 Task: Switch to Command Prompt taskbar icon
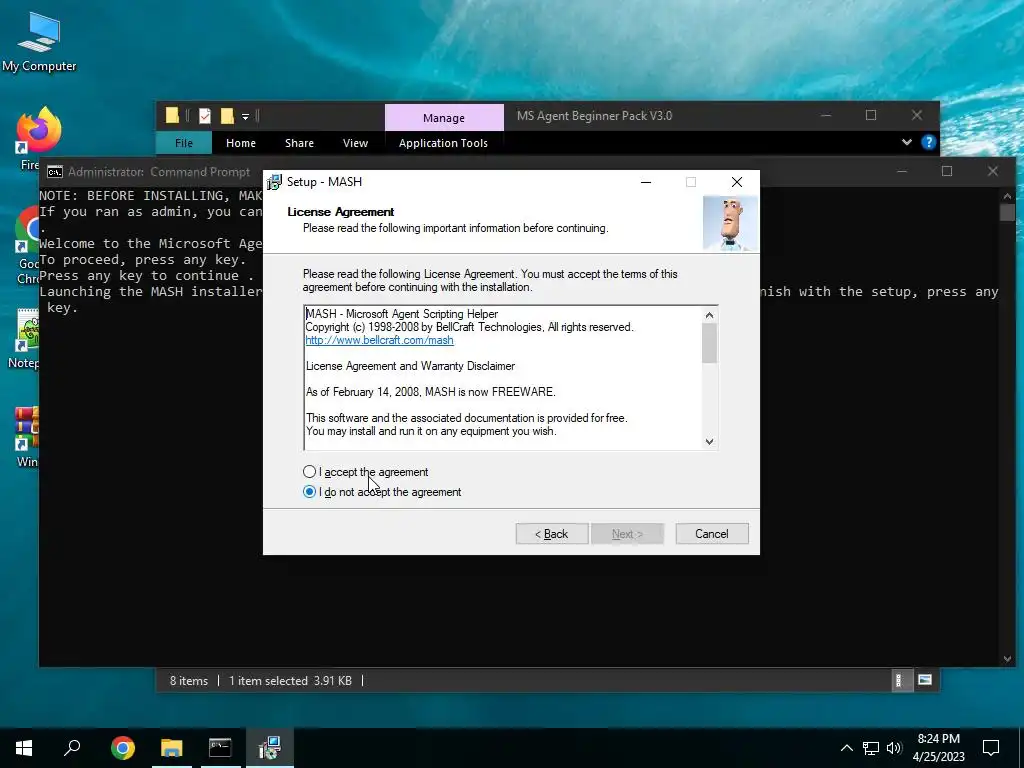click(x=220, y=747)
